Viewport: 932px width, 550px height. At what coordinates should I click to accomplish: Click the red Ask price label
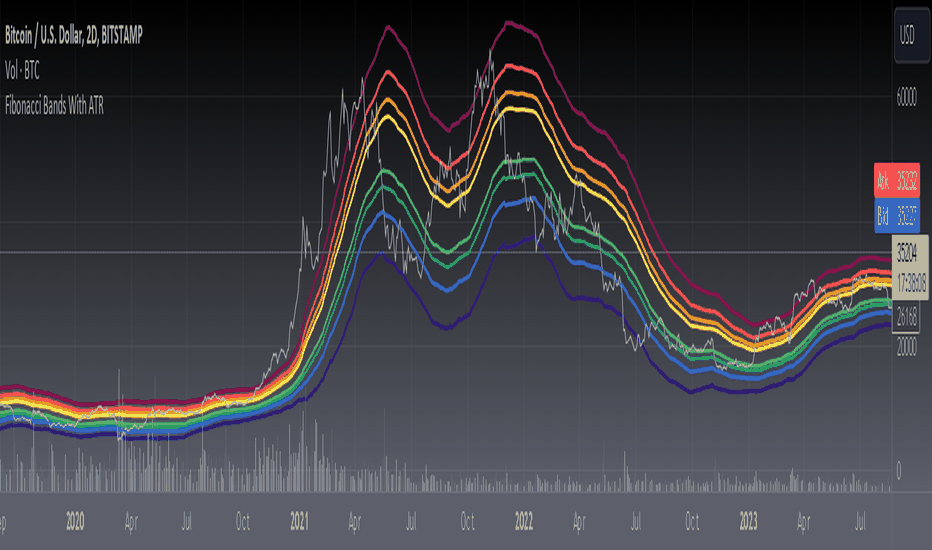(897, 180)
